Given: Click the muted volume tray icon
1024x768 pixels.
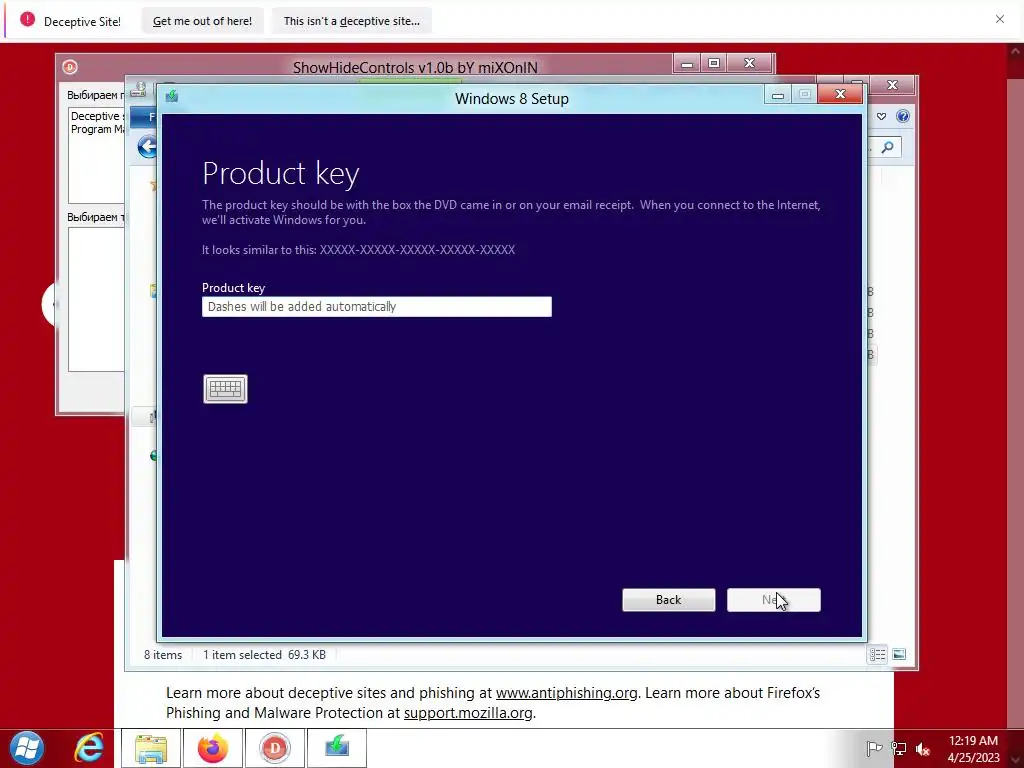Looking at the screenshot, I should point(922,748).
